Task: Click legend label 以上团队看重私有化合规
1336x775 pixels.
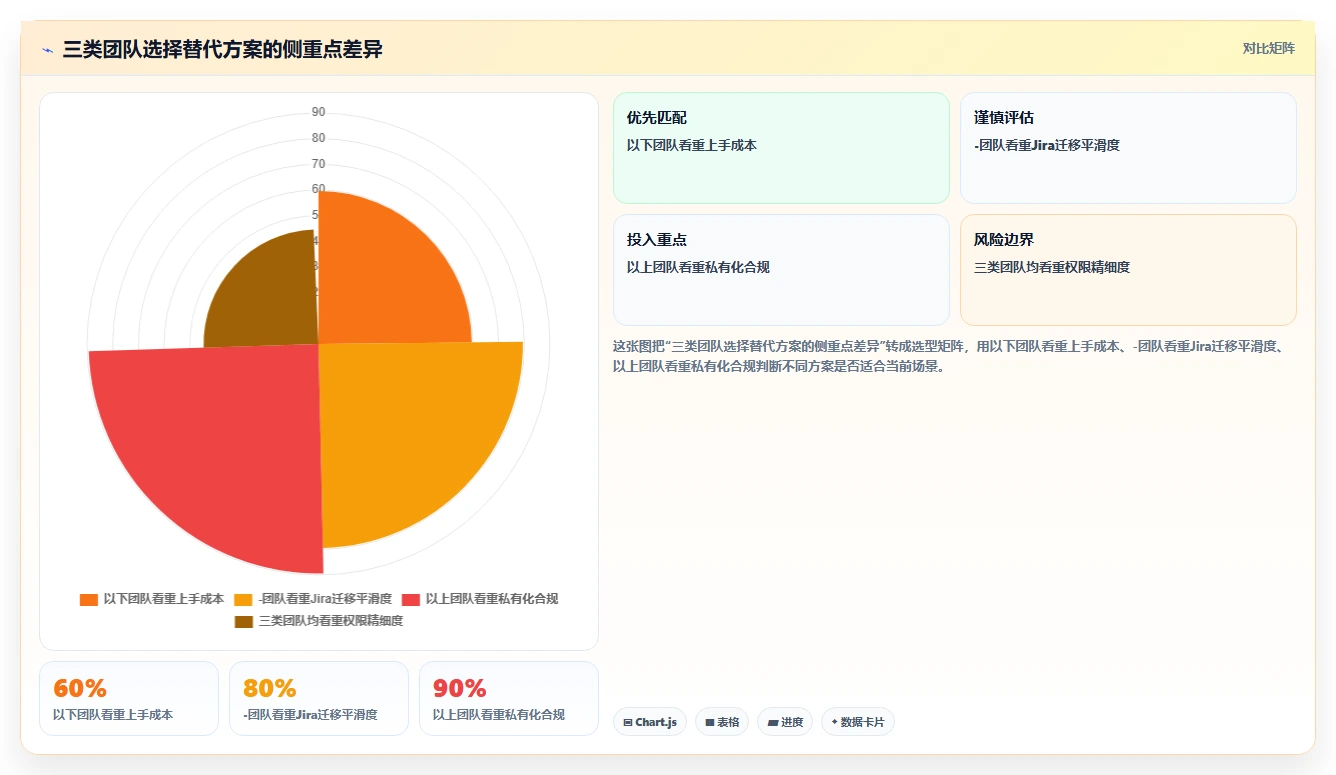Action: click(491, 599)
